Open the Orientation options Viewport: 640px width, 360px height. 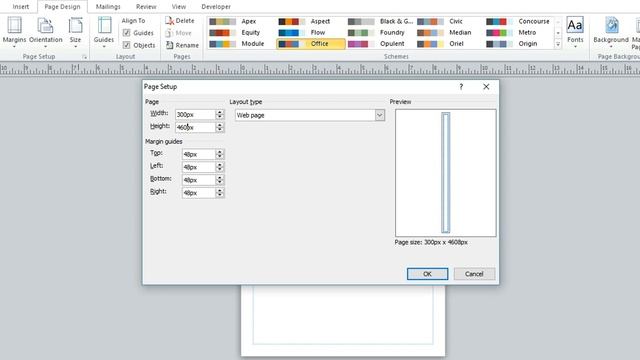click(x=46, y=32)
